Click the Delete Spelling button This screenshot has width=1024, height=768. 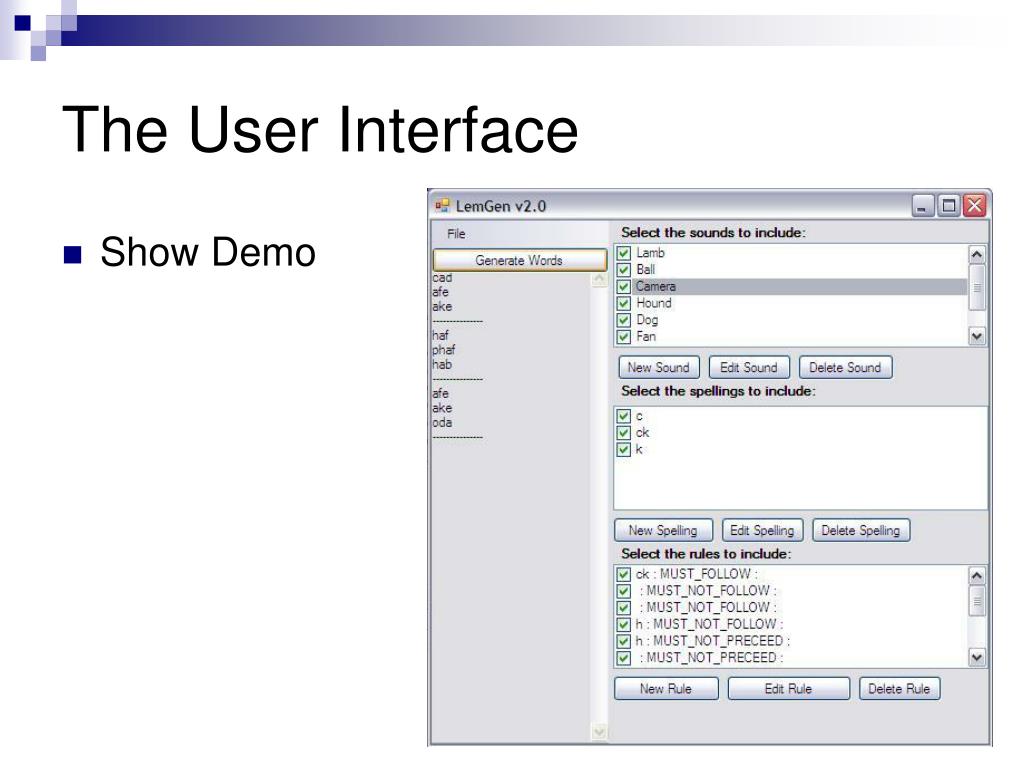(861, 530)
